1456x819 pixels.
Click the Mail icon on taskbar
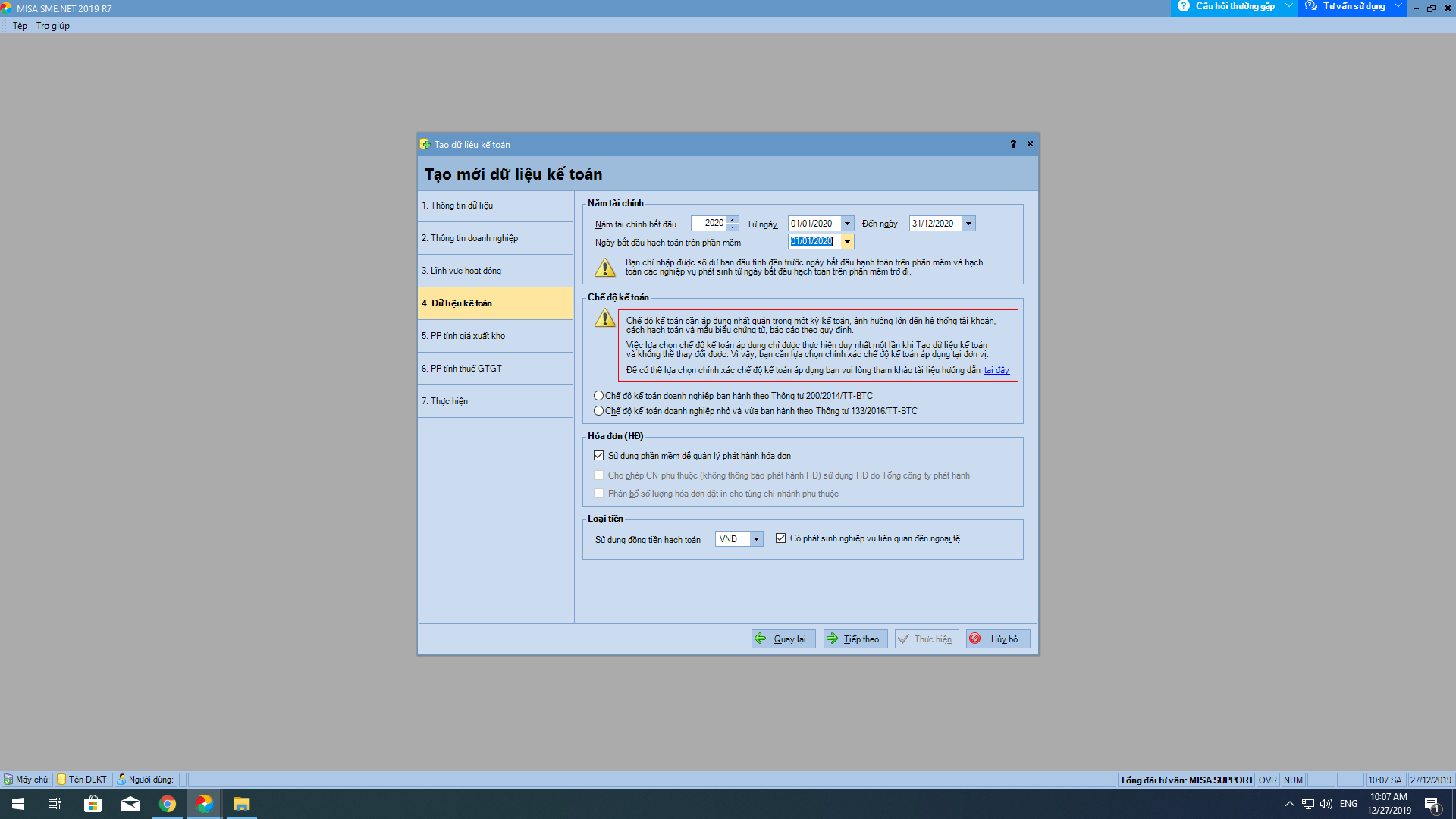click(x=130, y=804)
